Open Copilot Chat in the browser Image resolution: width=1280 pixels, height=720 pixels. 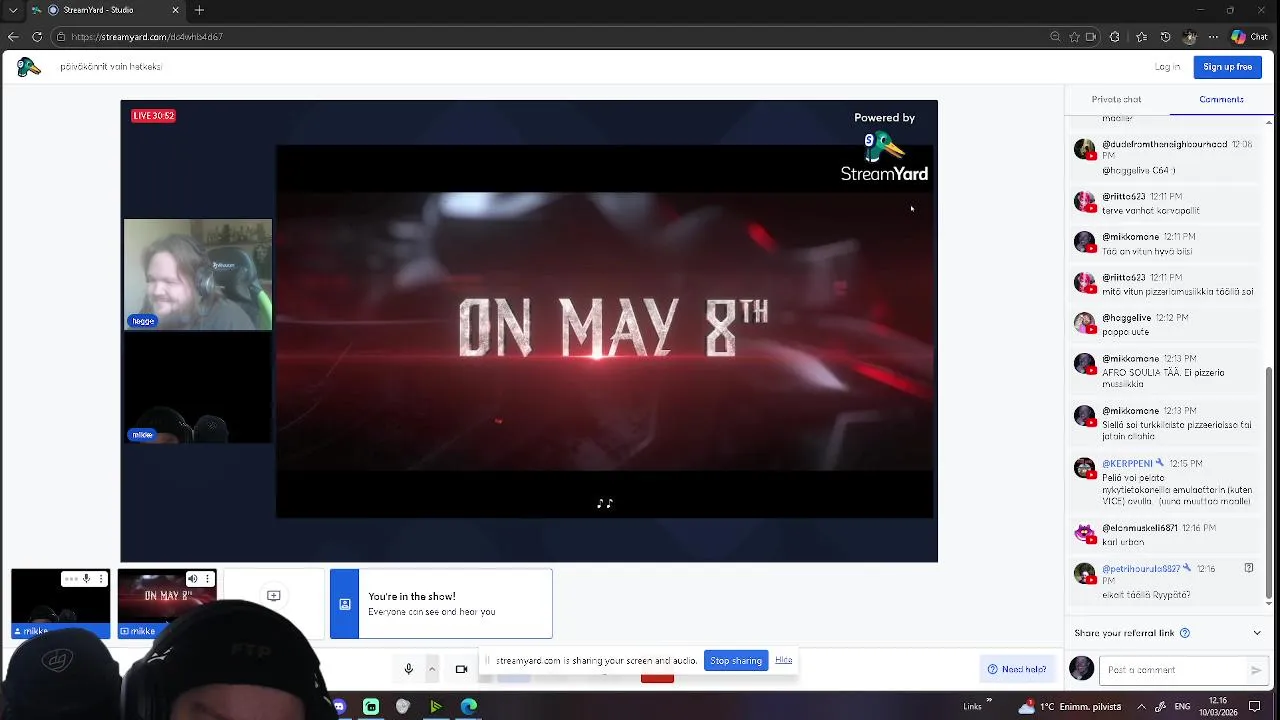pos(1250,37)
